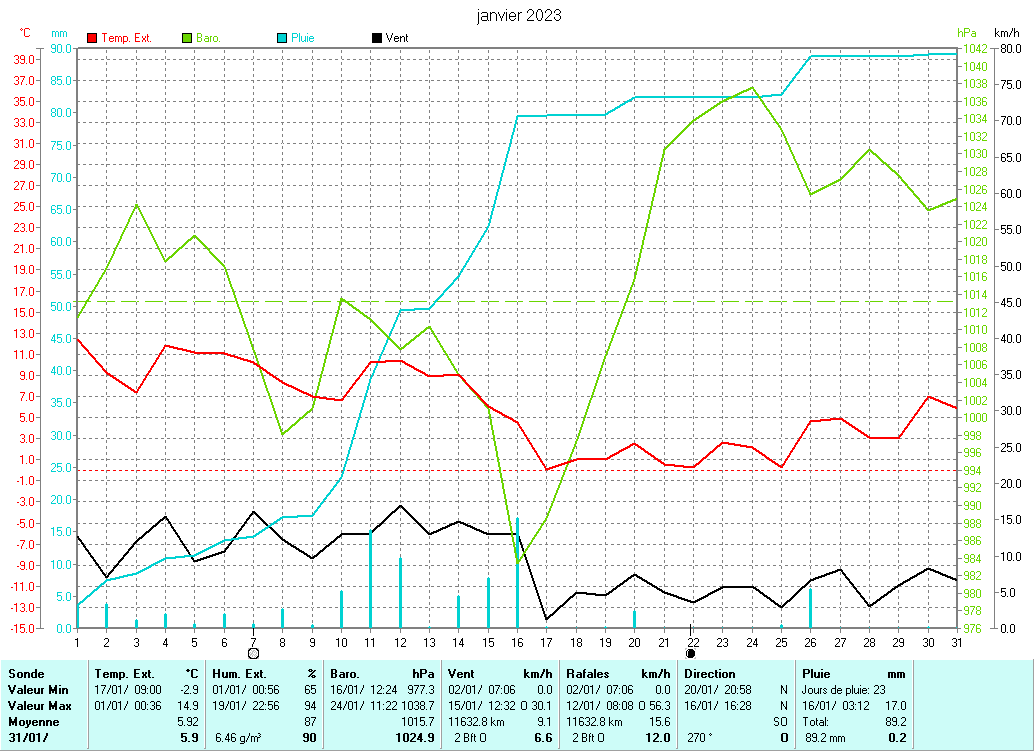1034x751 pixels.
Task: Click the red Temp. Ext. legend square
Action: pyautogui.click(x=93, y=38)
